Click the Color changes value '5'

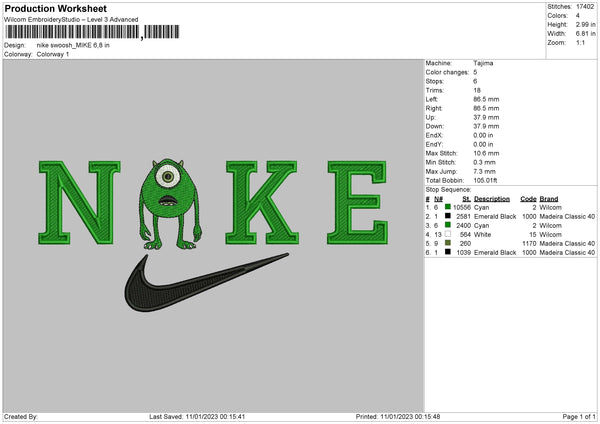[475, 72]
